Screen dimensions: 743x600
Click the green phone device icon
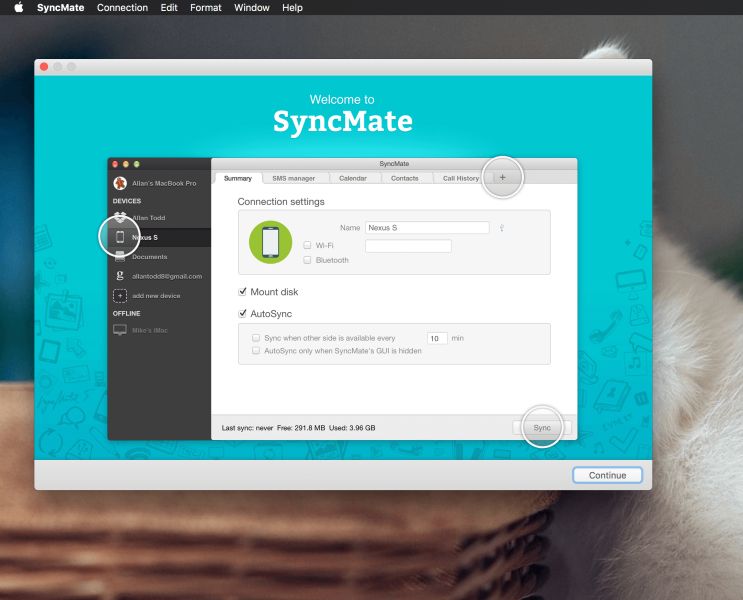[x=271, y=242]
